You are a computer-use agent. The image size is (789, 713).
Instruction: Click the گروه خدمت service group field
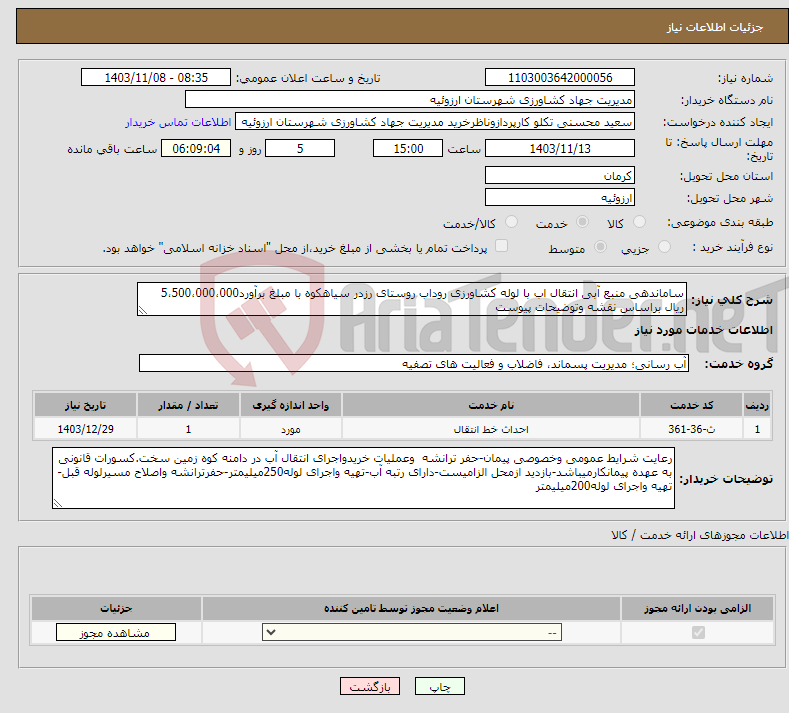[414, 363]
